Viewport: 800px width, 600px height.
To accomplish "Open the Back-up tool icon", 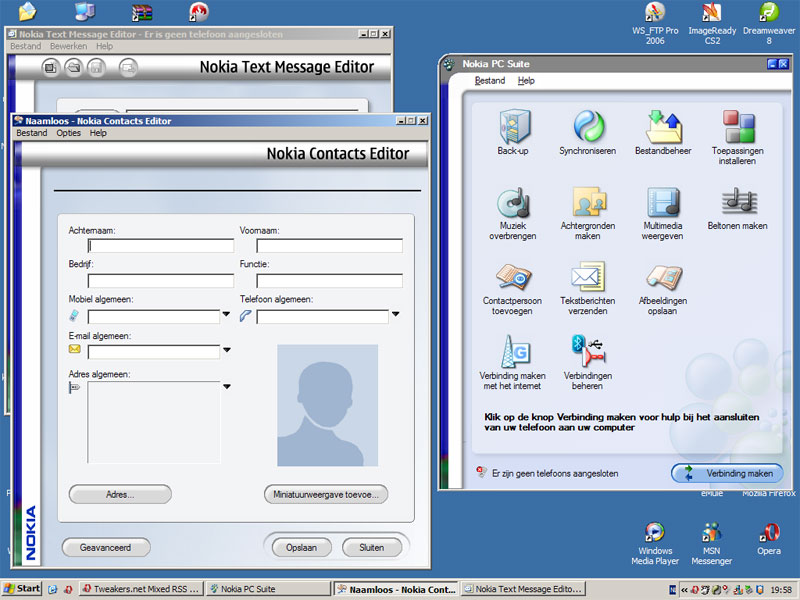I will click(x=514, y=127).
